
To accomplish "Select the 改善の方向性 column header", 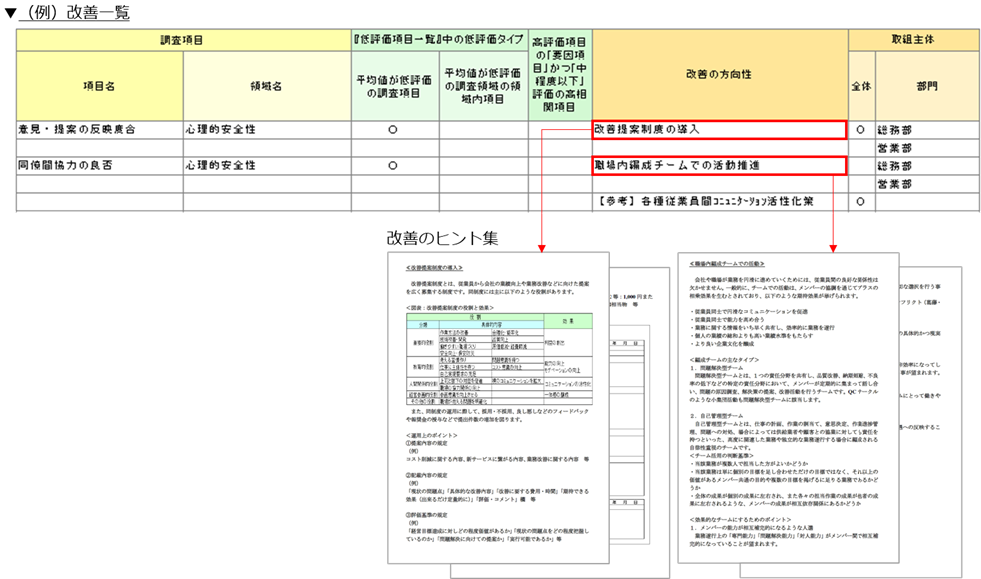I will (719, 75).
